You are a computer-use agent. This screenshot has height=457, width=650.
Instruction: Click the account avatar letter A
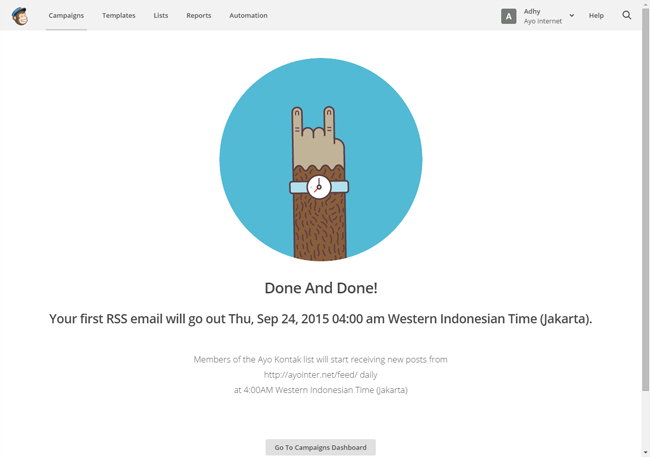coord(509,16)
